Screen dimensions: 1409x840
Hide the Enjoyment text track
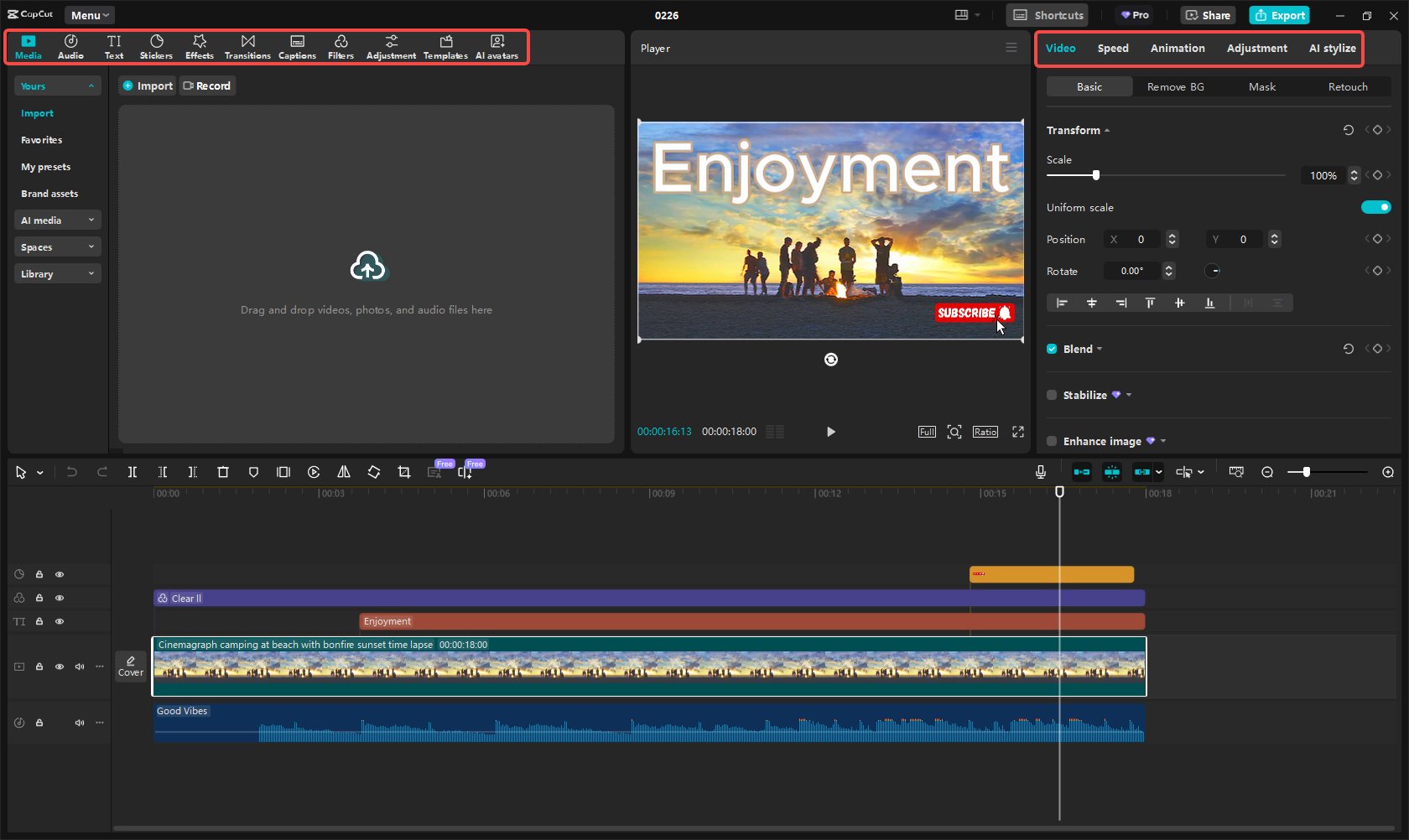tap(60, 621)
